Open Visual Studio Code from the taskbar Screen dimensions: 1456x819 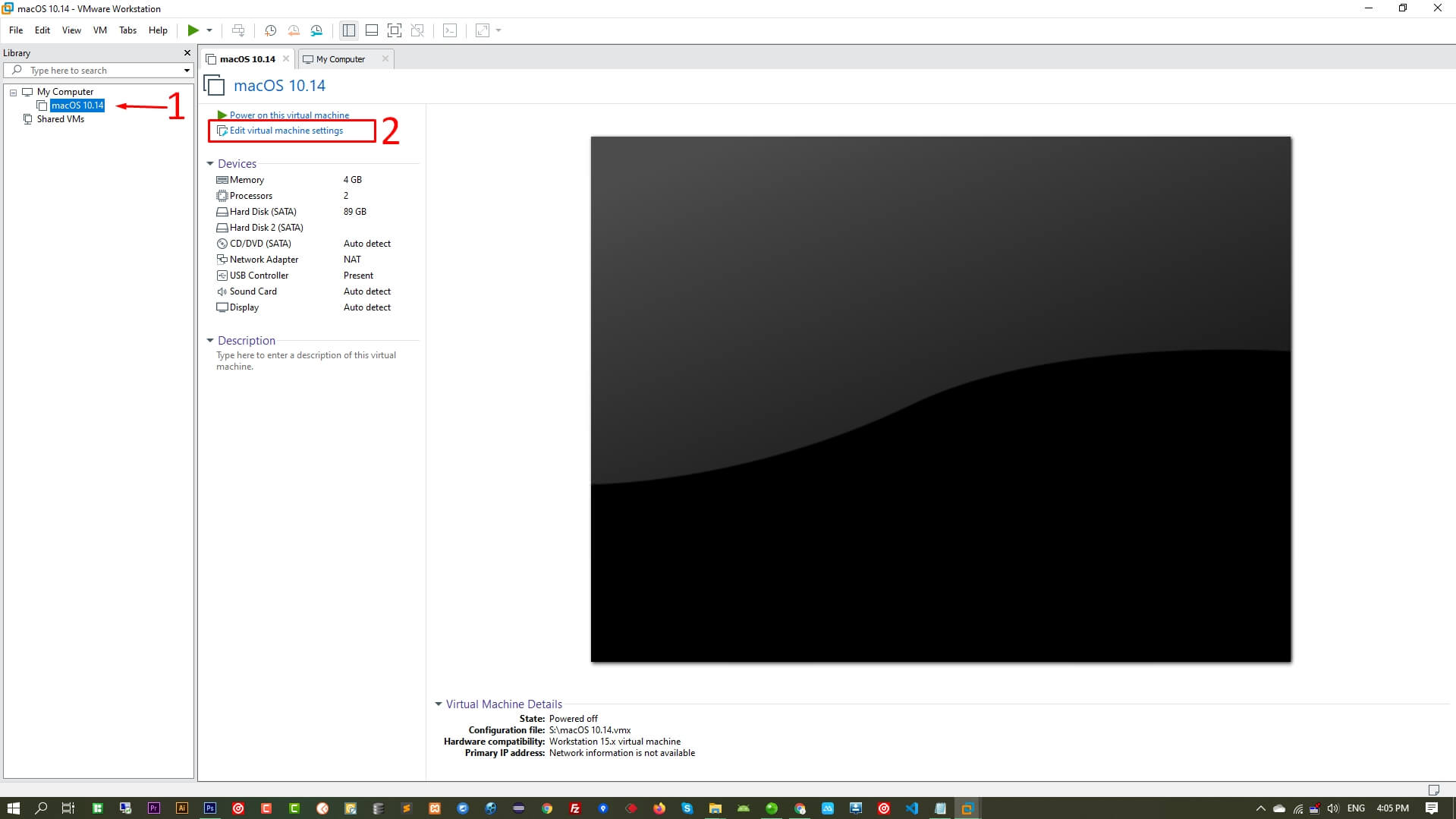coord(912,808)
